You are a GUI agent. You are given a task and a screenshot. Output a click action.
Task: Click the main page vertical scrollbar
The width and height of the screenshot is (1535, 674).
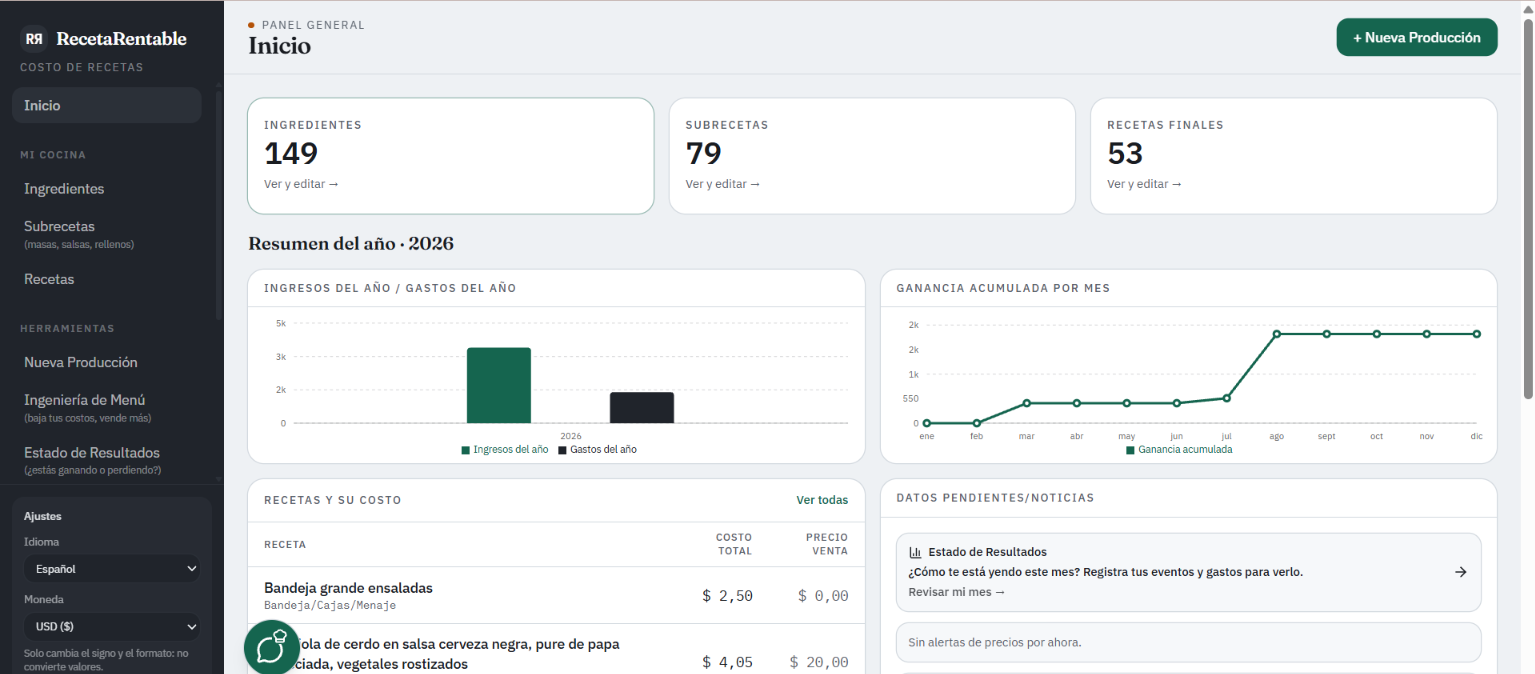pyautogui.click(x=1527, y=210)
